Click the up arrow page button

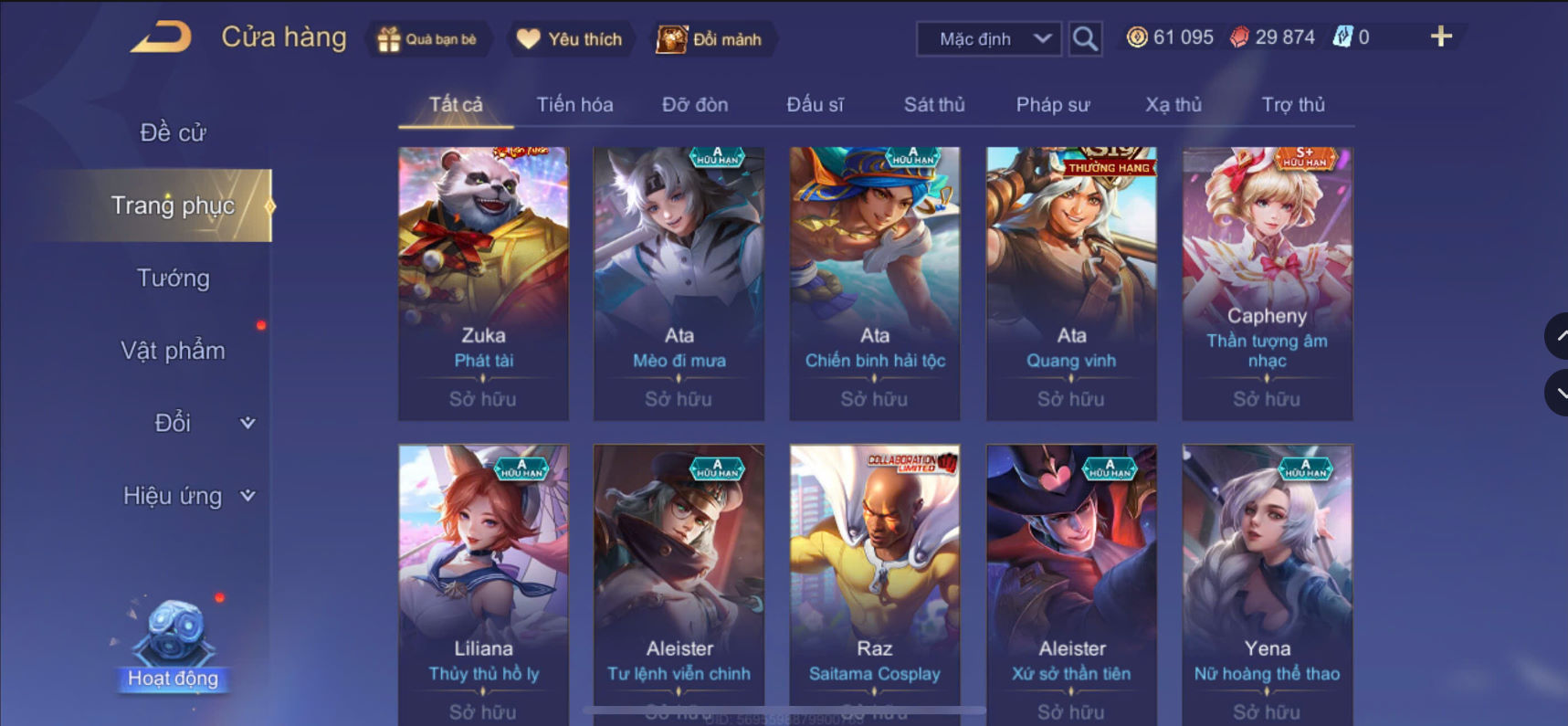click(x=1557, y=336)
